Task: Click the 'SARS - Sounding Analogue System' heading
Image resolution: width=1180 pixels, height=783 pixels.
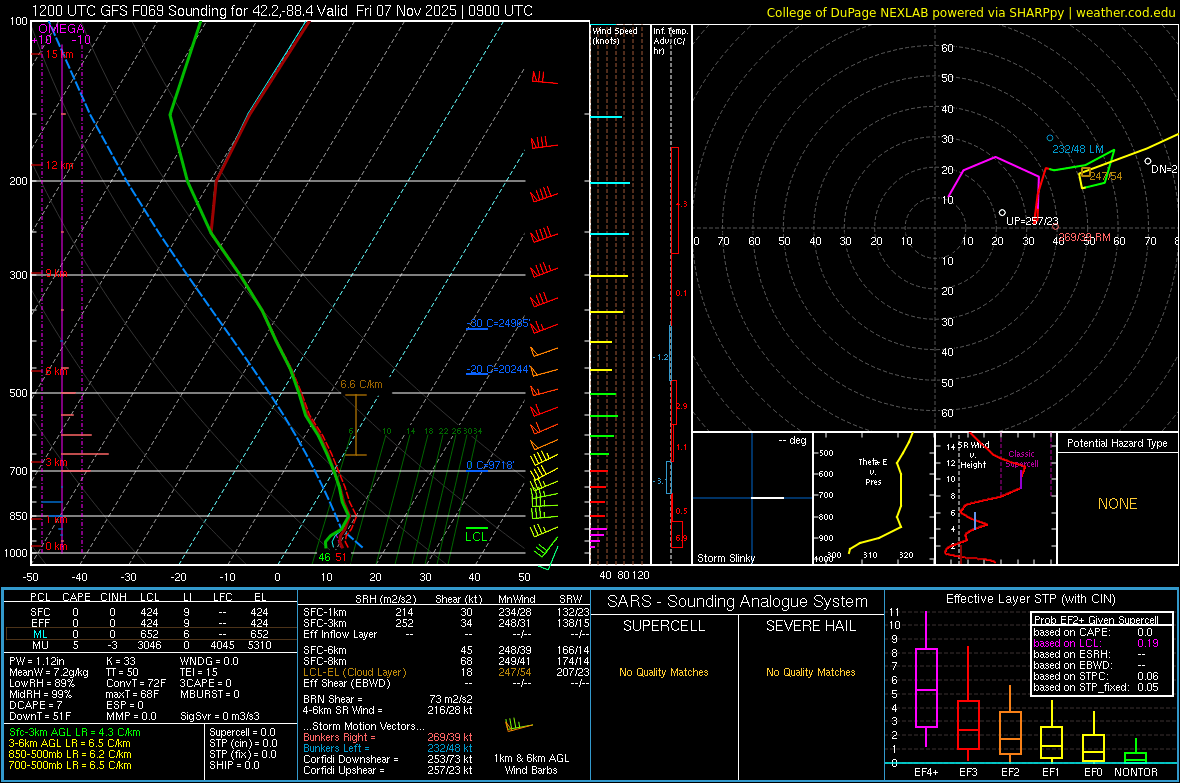Action: click(x=738, y=602)
